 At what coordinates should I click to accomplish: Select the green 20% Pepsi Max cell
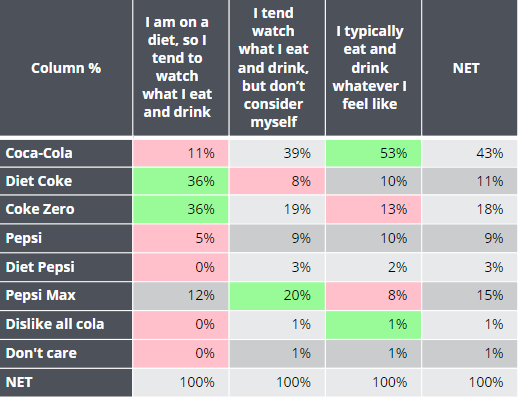(x=277, y=296)
